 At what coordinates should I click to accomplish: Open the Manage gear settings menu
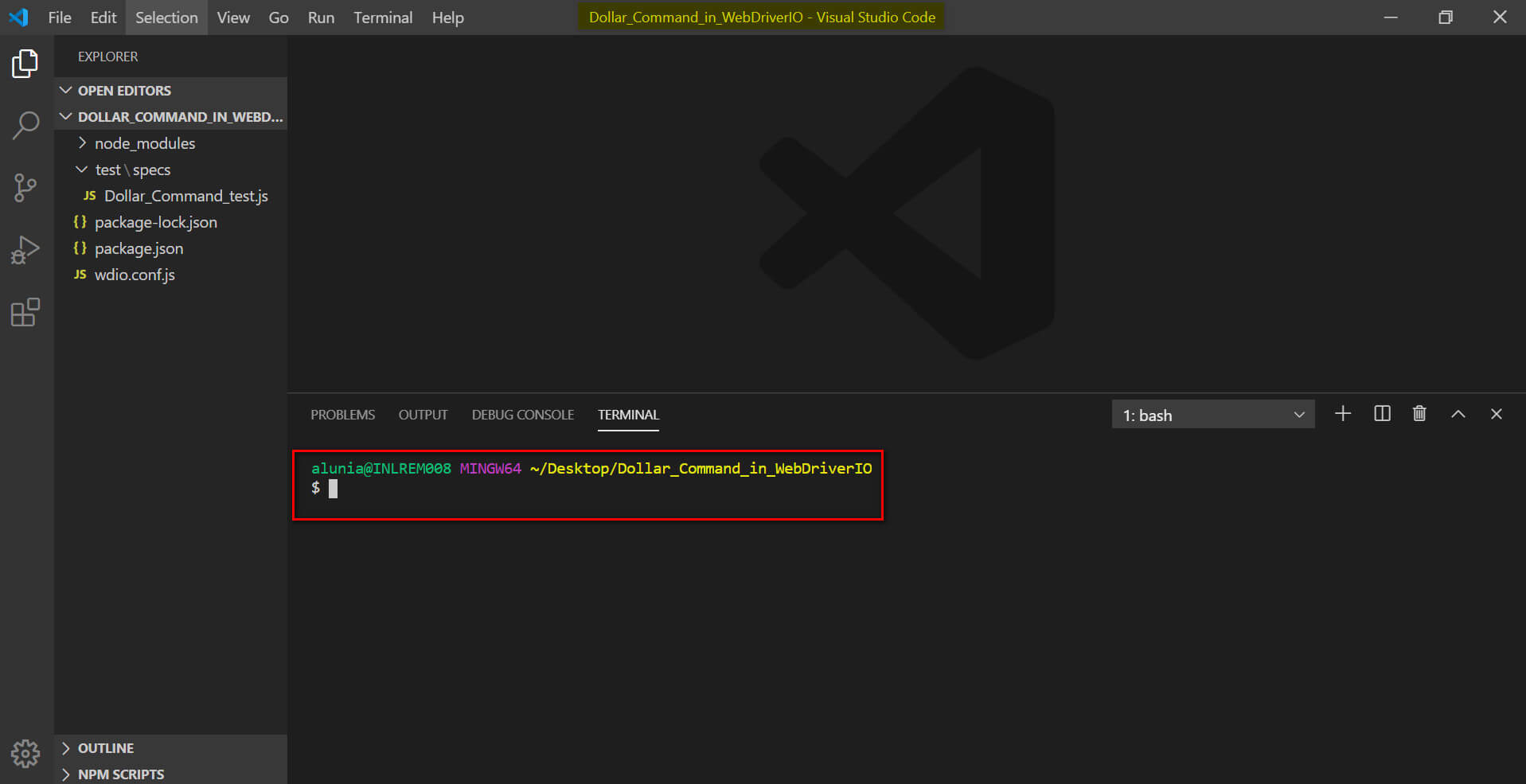(25, 753)
